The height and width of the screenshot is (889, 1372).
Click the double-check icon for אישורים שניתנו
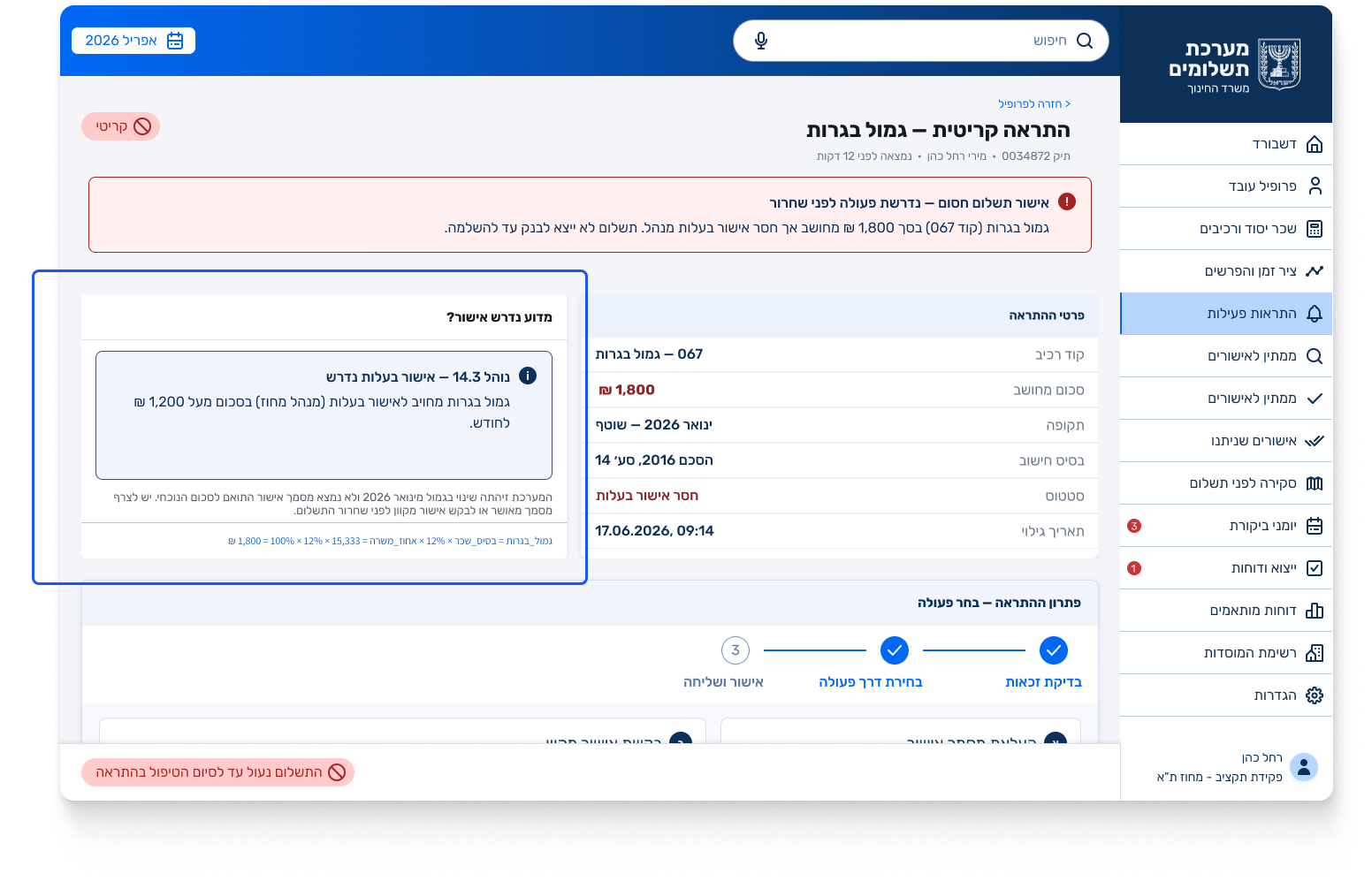click(x=1315, y=441)
